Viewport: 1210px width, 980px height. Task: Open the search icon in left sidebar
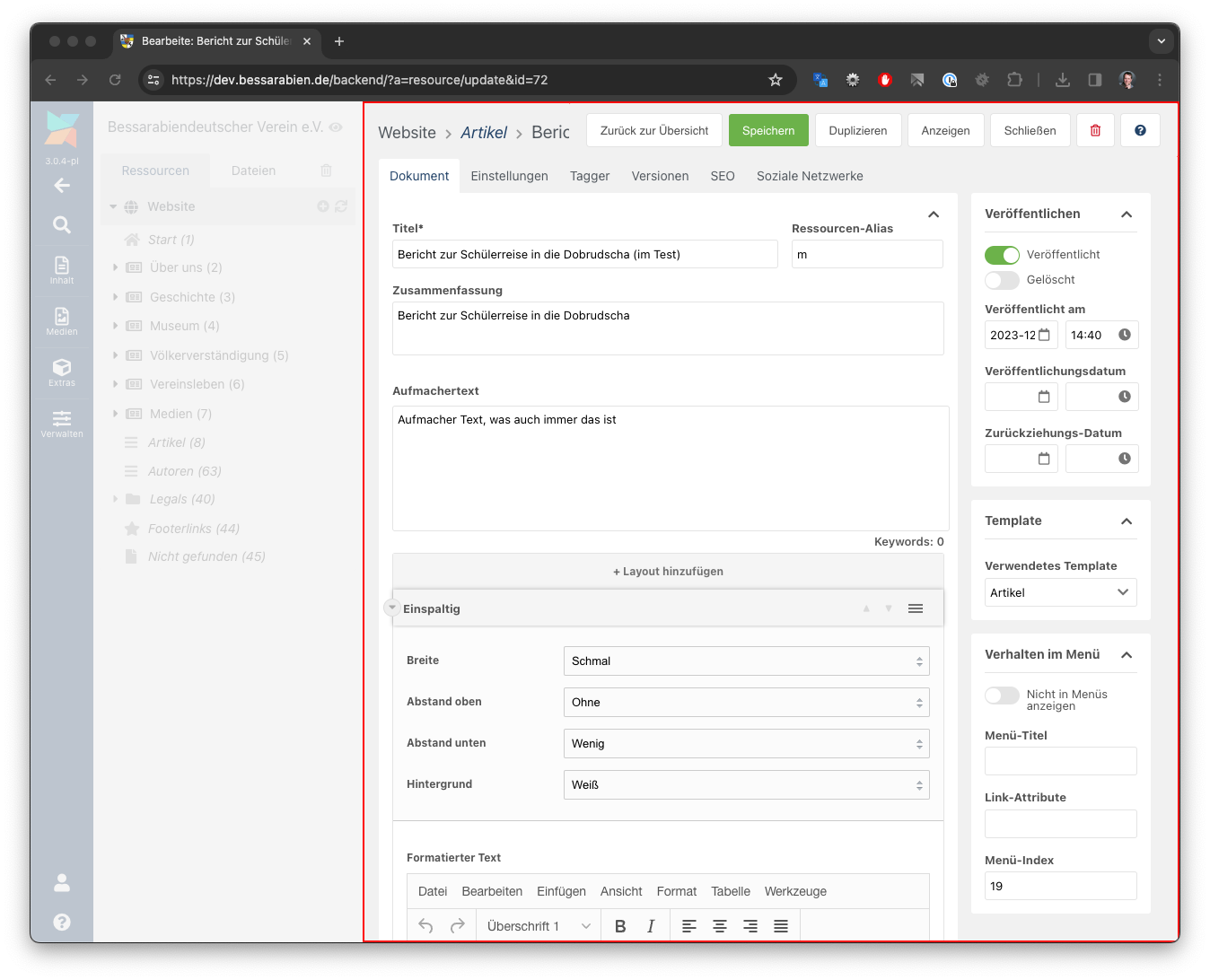pos(62,224)
